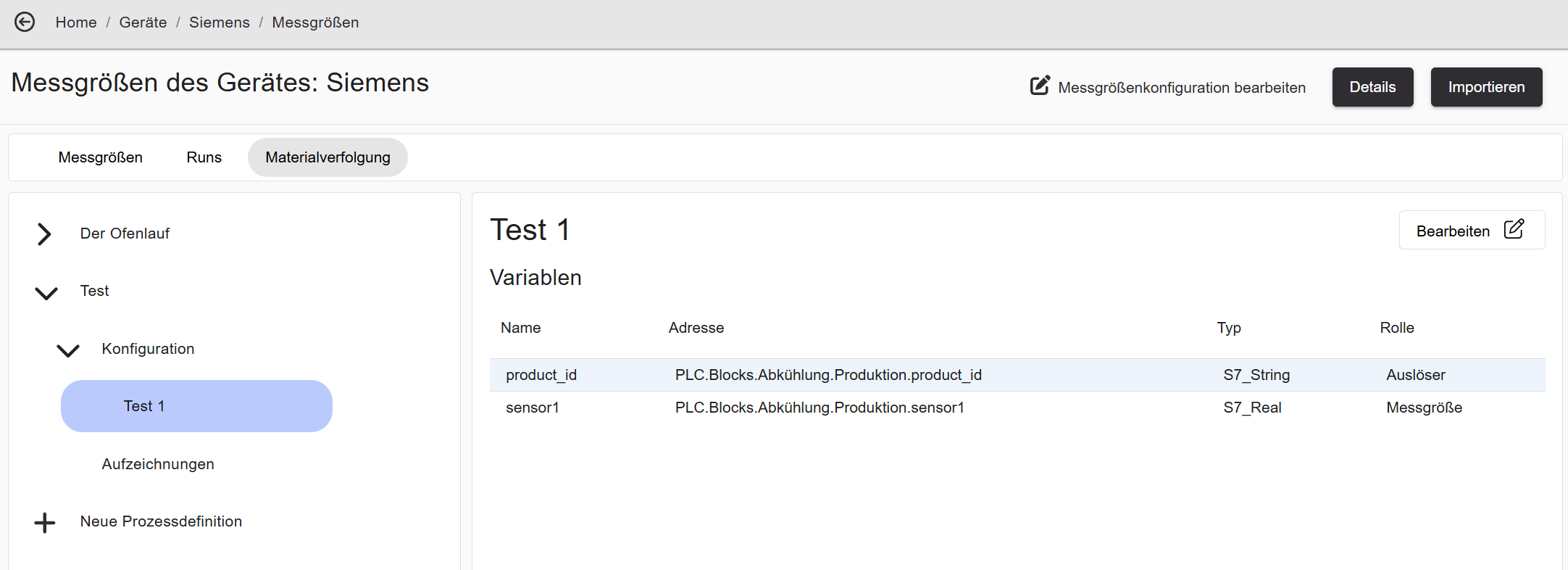Collapse the Test tree node chevron
This screenshot has width=1568, height=570.
(x=46, y=292)
